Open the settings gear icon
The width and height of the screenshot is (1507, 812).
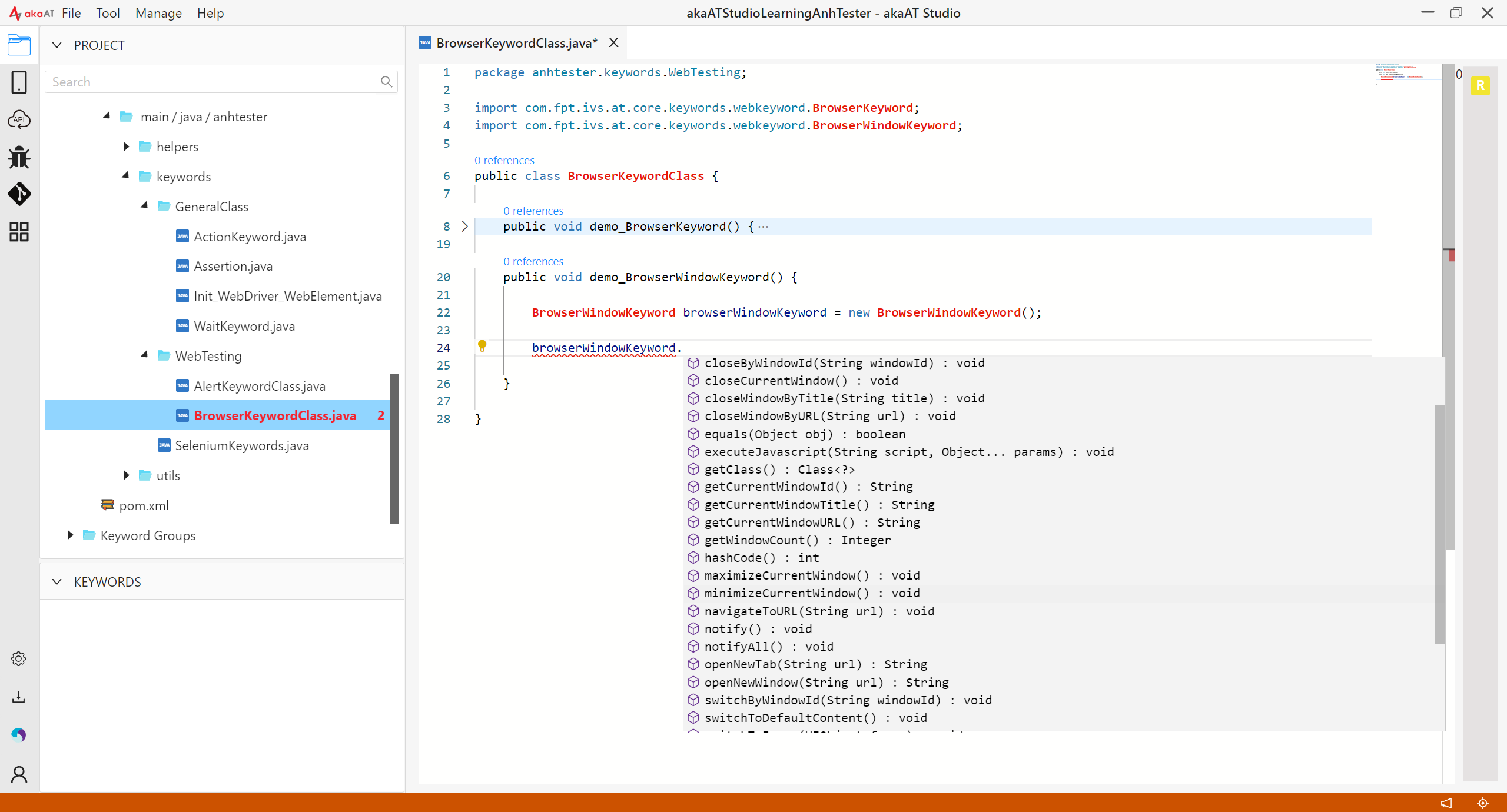click(19, 658)
